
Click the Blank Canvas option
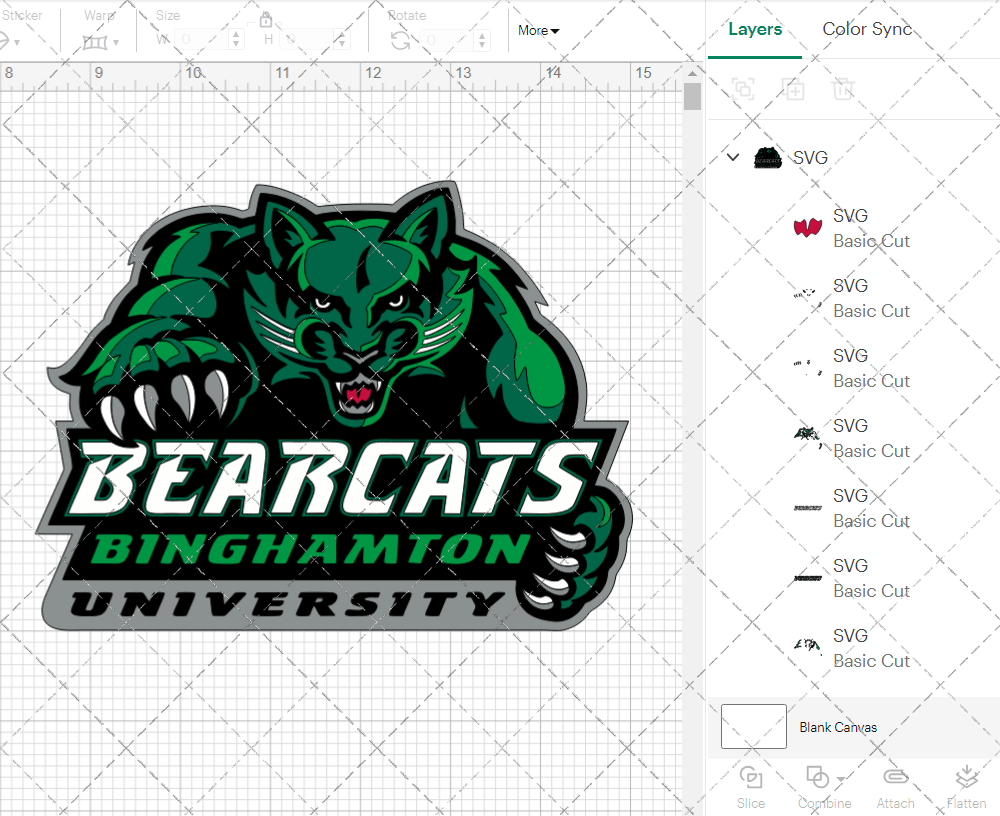(838, 727)
